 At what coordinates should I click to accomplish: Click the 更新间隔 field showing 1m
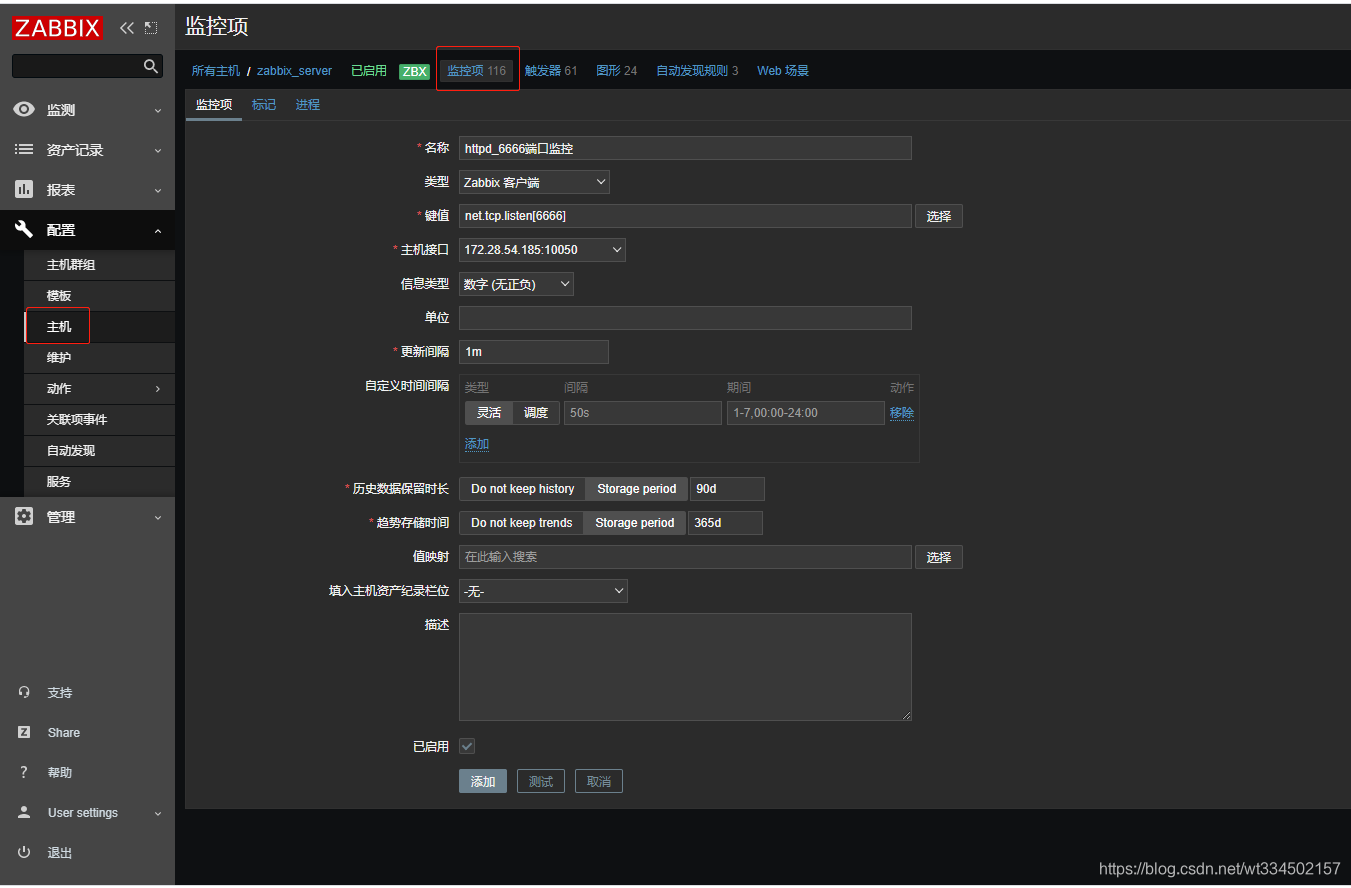click(x=534, y=352)
